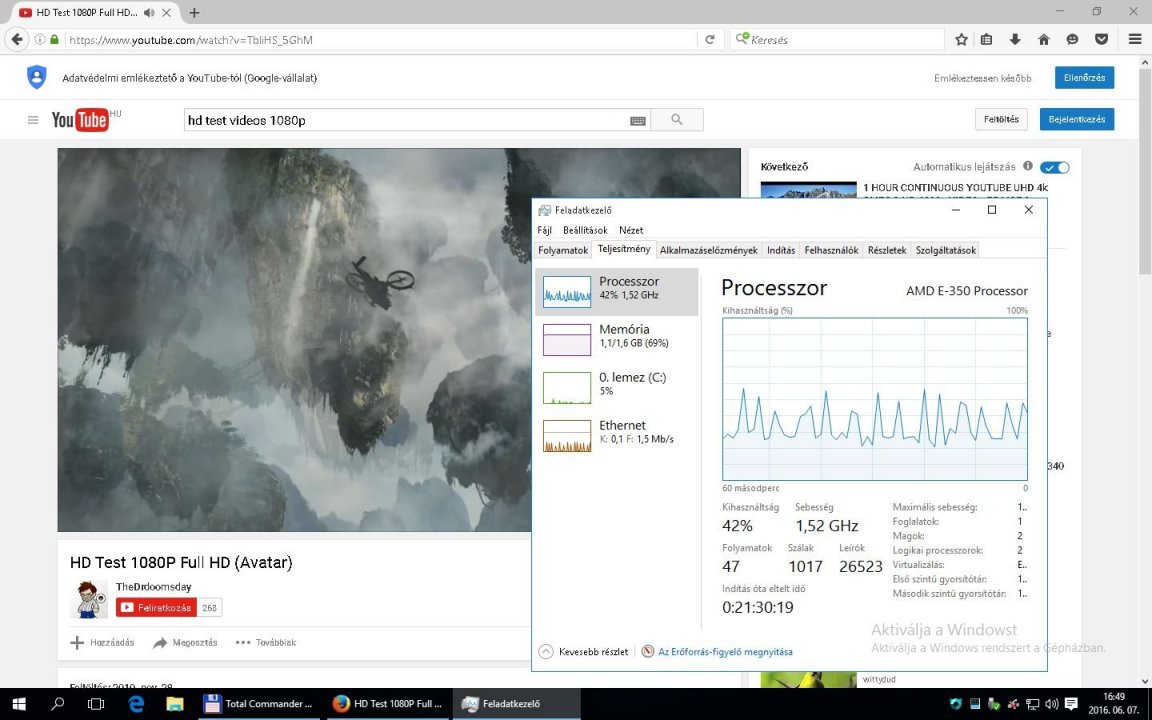Click the YouTube logo
This screenshot has width=1152, height=720.
click(81, 120)
